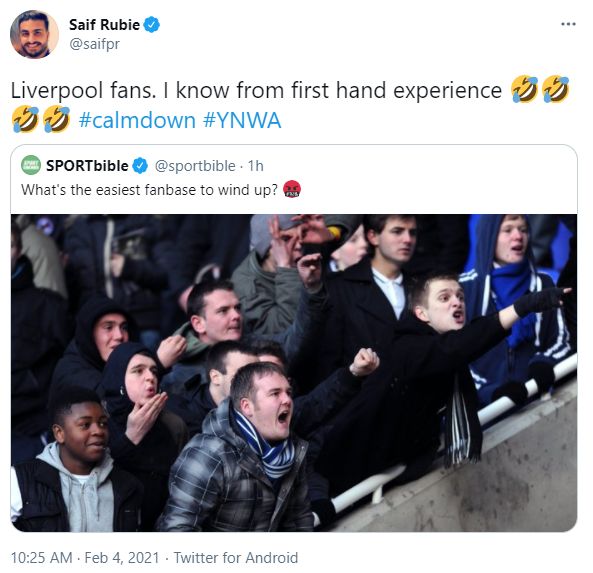
Task: Click the main tweet text about Liverpool fans
Action: click(256, 90)
